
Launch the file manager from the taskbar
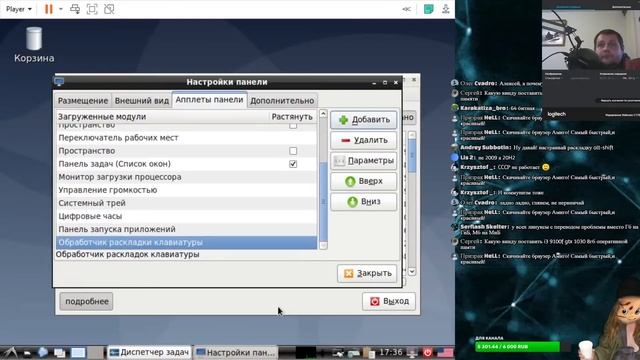[27, 353]
